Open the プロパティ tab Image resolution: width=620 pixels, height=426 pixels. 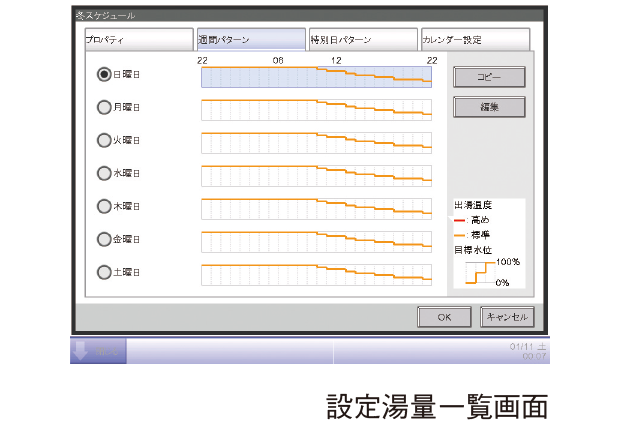[139, 40]
